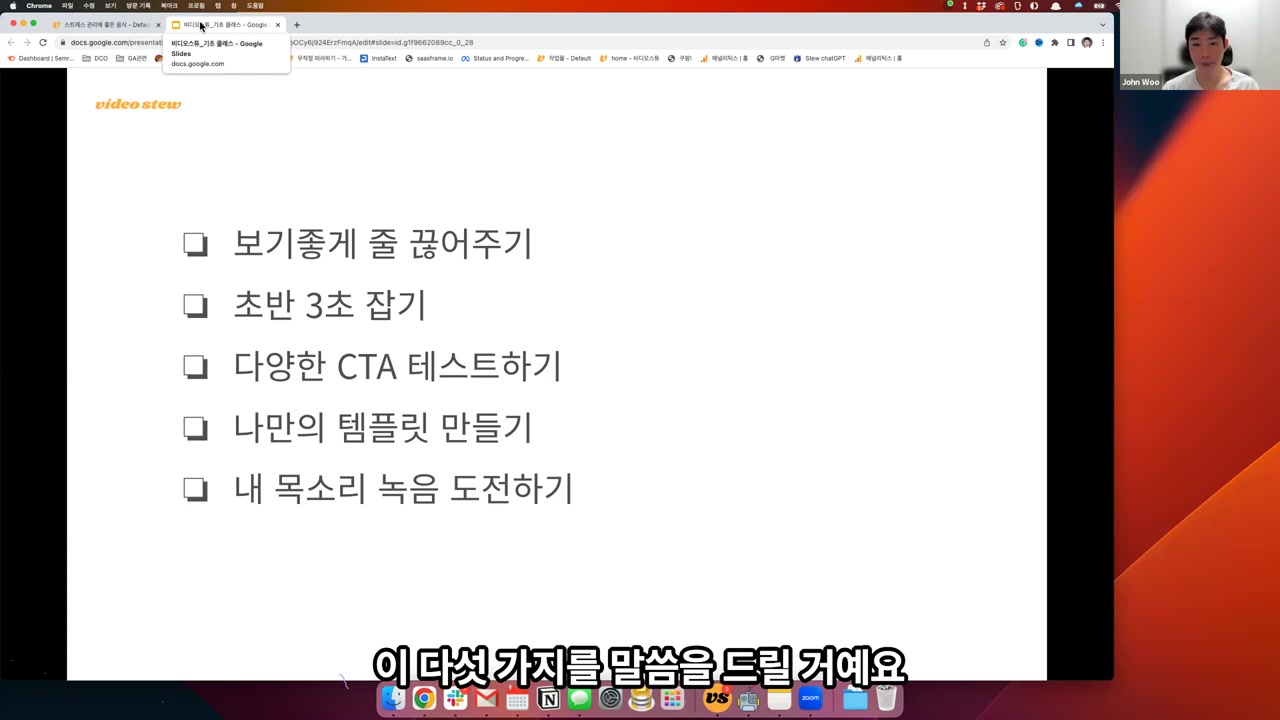Open the 북마크 menu
1280x720 pixels.
169,6
